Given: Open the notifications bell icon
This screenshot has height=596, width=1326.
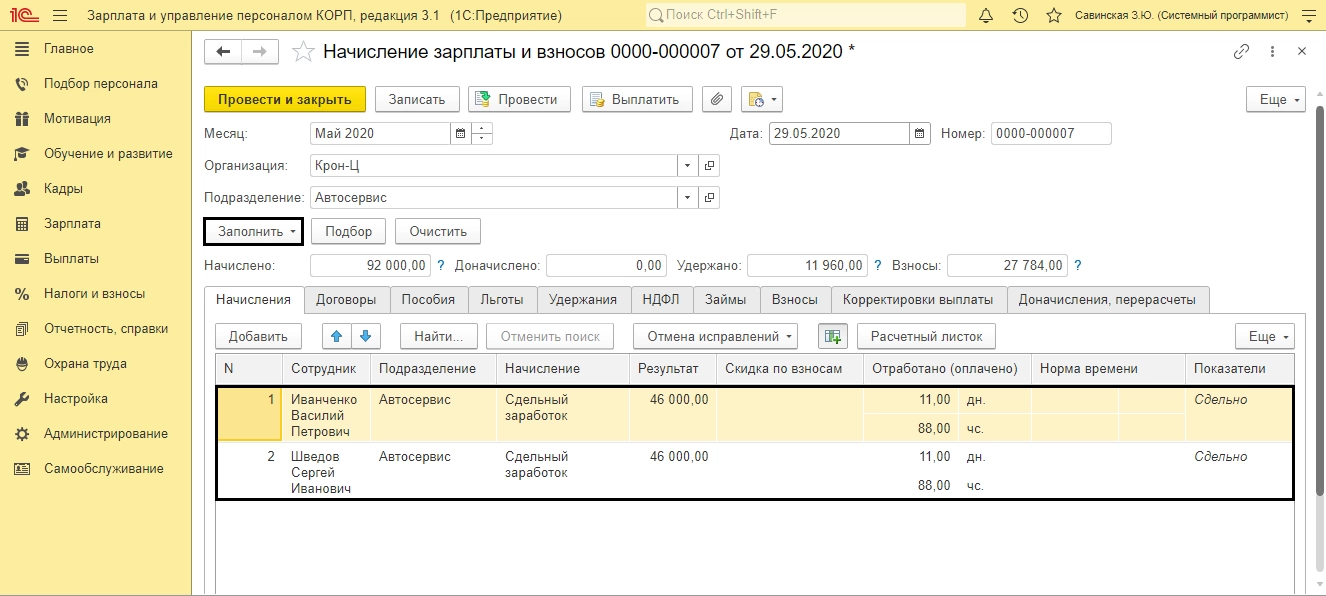Looking at the screenshot, I should point(986,16).
